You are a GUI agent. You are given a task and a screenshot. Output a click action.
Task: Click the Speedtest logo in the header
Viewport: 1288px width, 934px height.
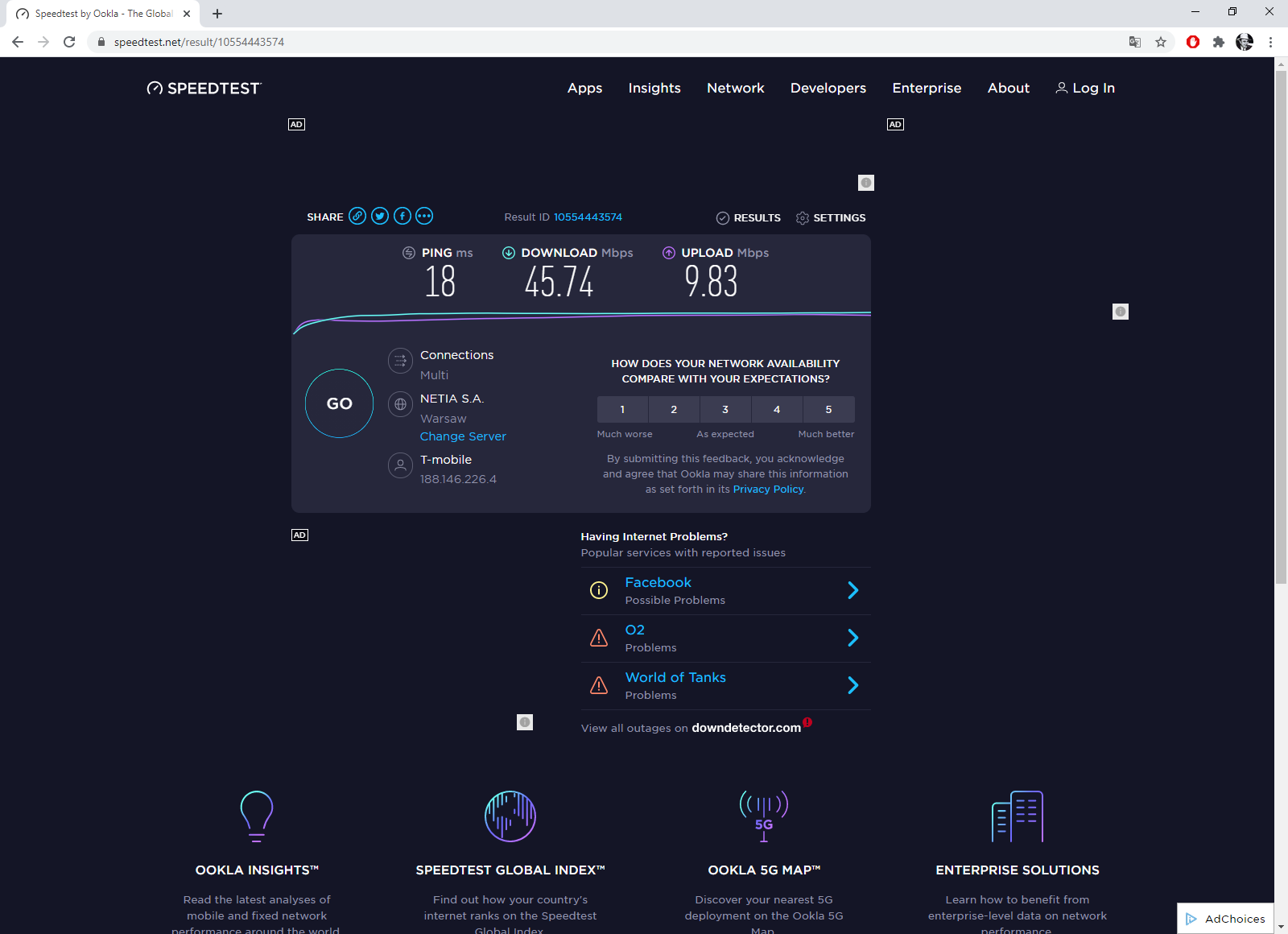(x=204, y=88)
